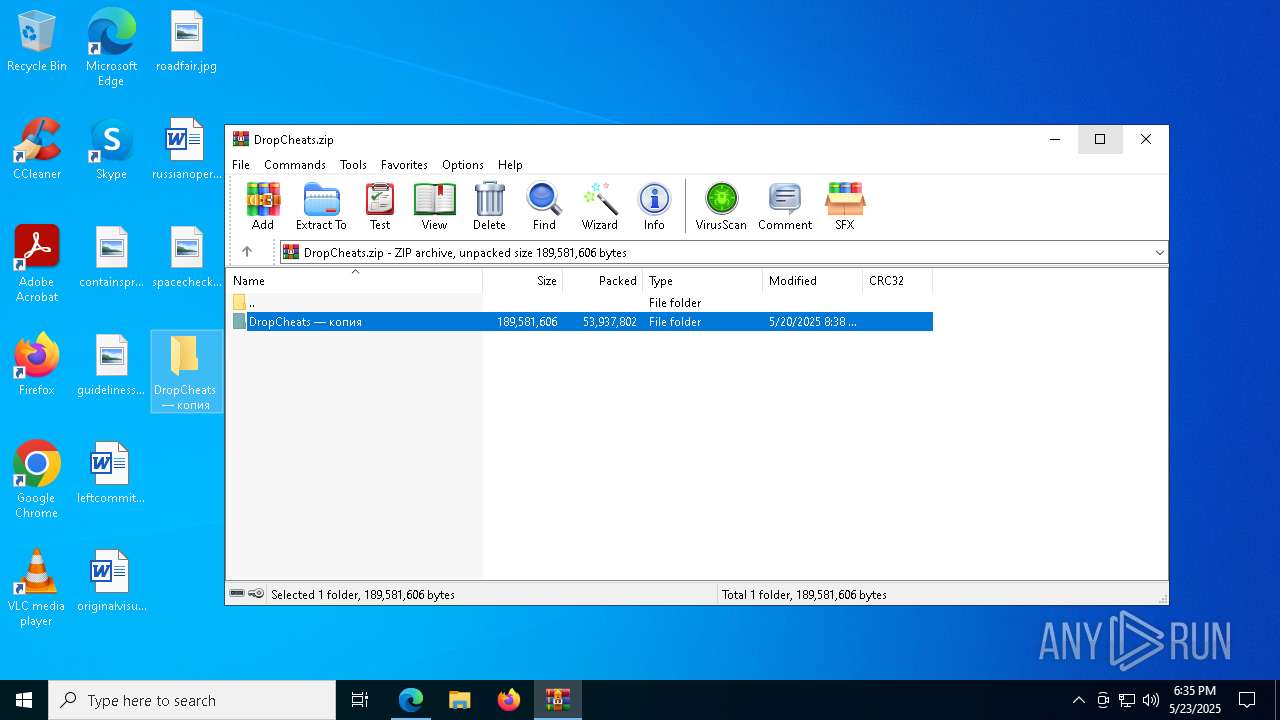
Task: Open Microsoft Edge from the taskbar
Action: point(411,700)
